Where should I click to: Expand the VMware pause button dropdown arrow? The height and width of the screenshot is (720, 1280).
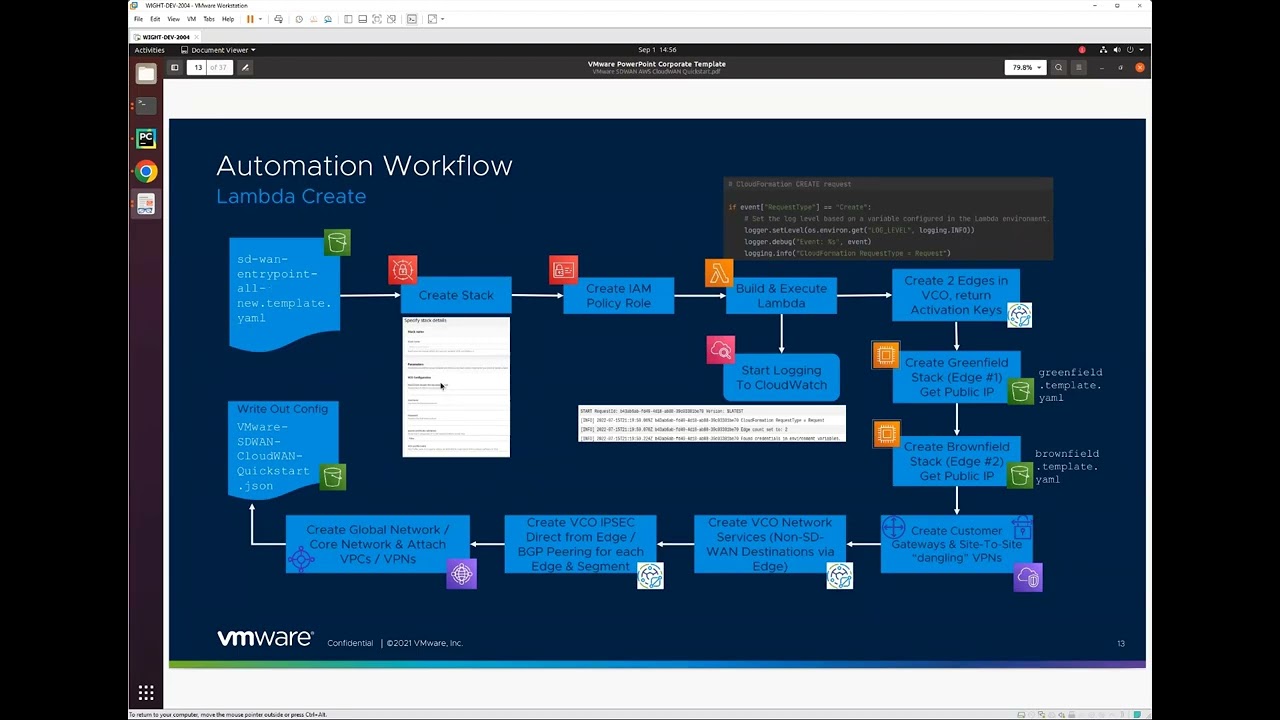click(x=260, y=19)
